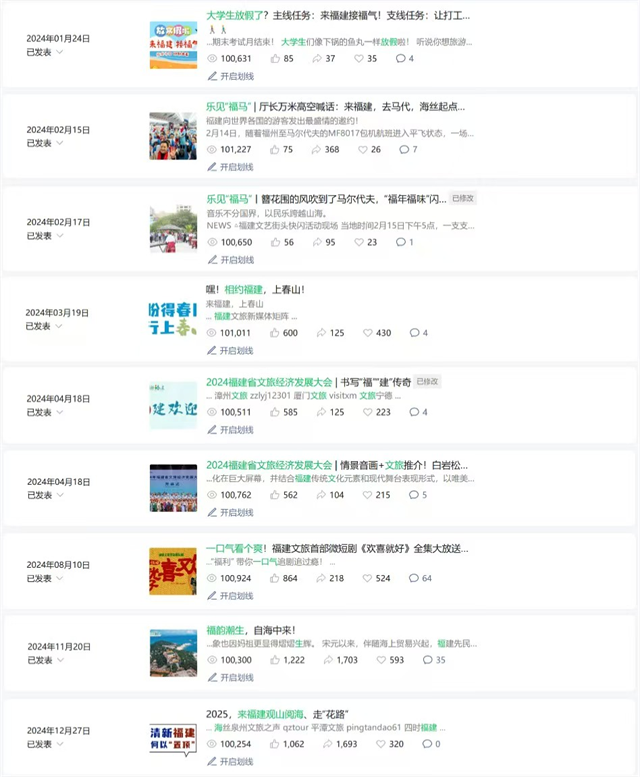Click 开启划线 under 簪花围 article

click(x=231, y=260)
